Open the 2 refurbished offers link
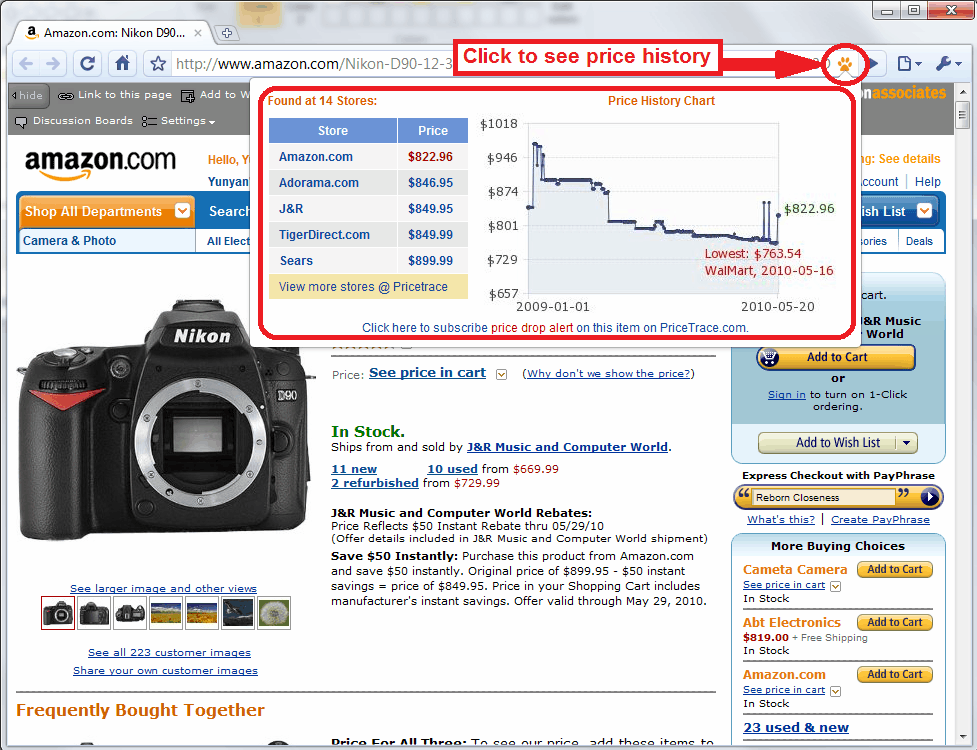The width and height of the screenshot is (977, 750). point(374,483)
